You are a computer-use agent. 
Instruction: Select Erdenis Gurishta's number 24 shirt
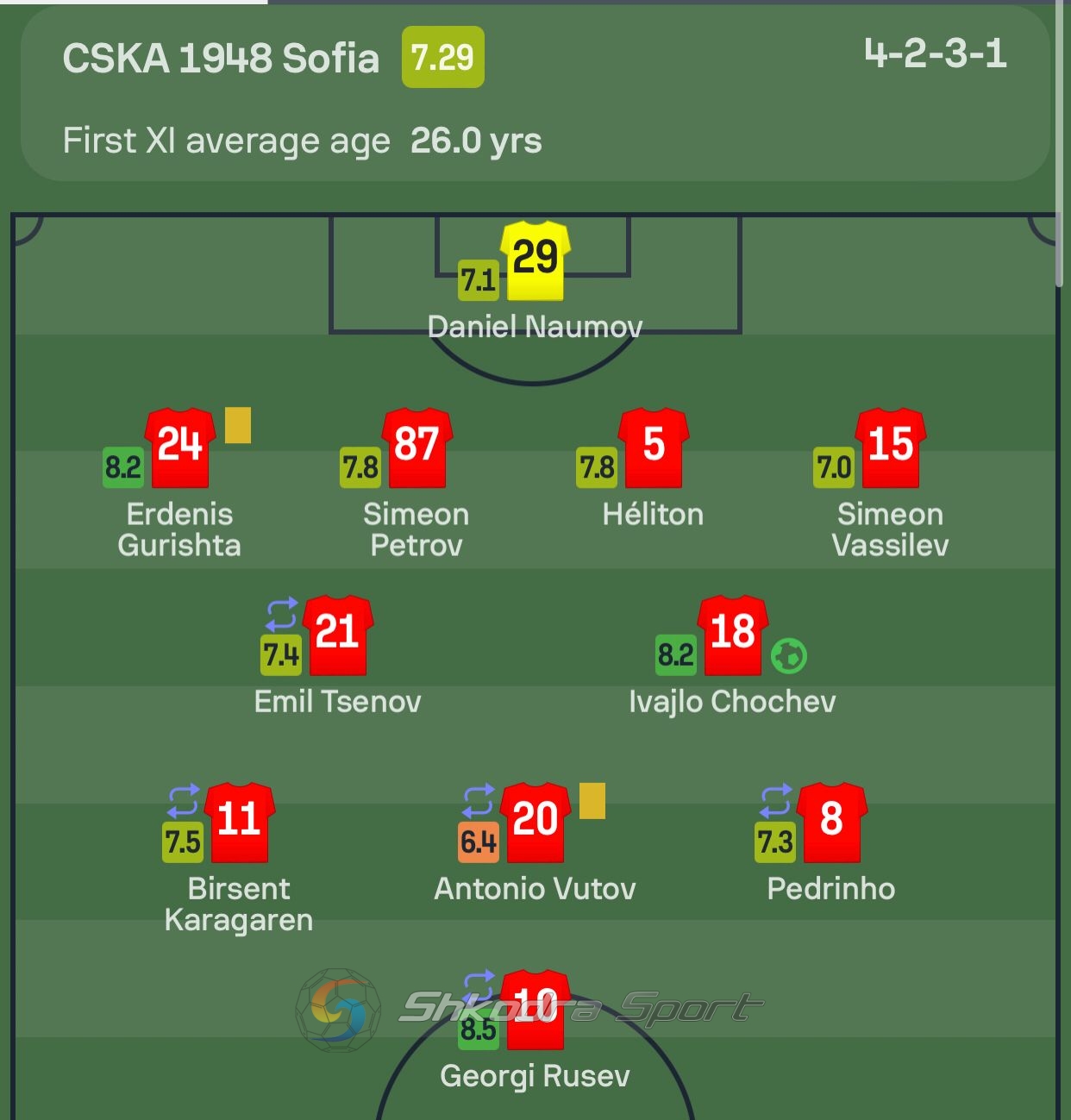coord(180,447)
